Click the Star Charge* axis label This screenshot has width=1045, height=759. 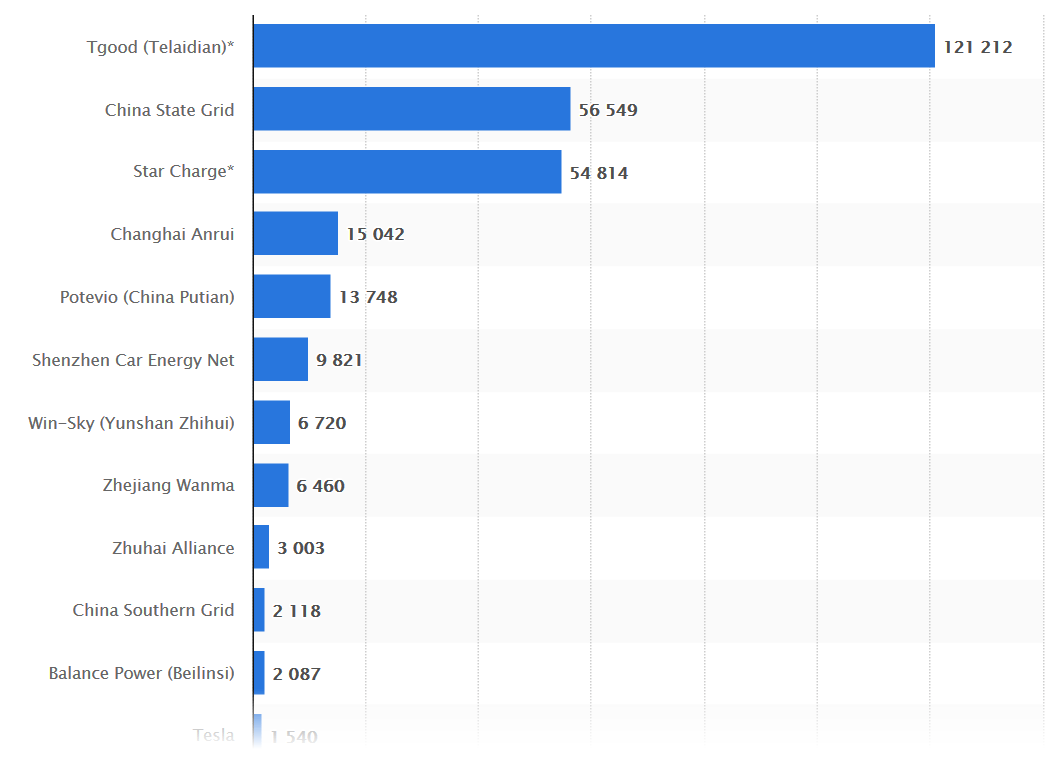pyautogui.click(x=183, y=171)
